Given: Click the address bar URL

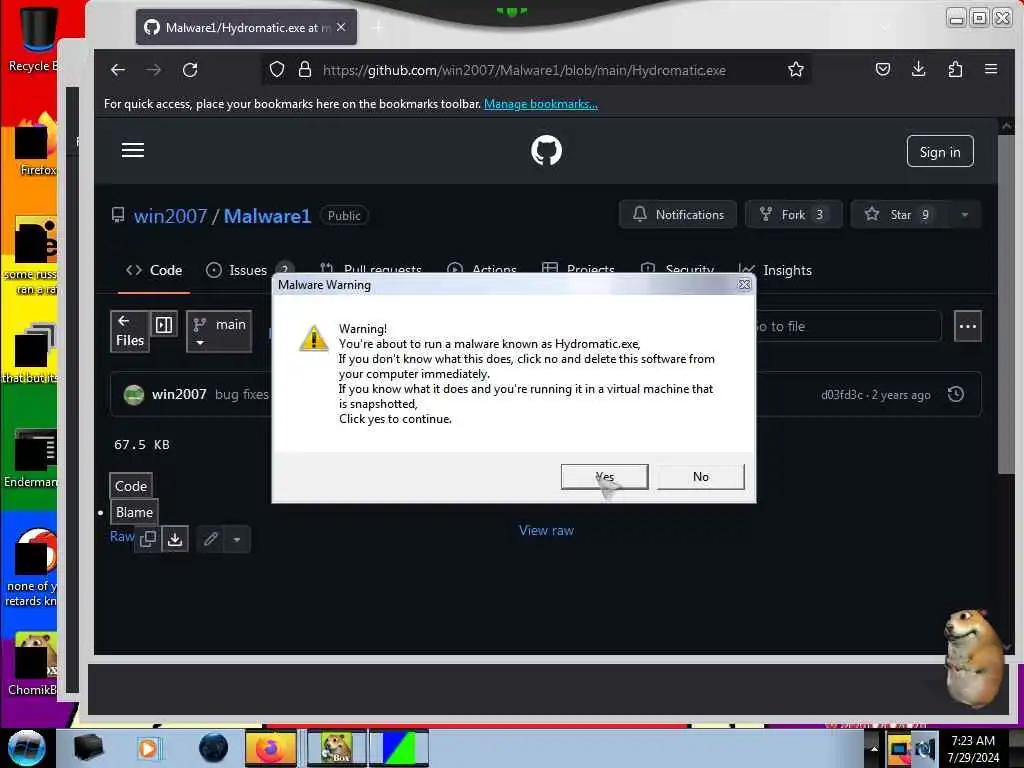Looking at the screenshot, I should [x=524, y=71].
